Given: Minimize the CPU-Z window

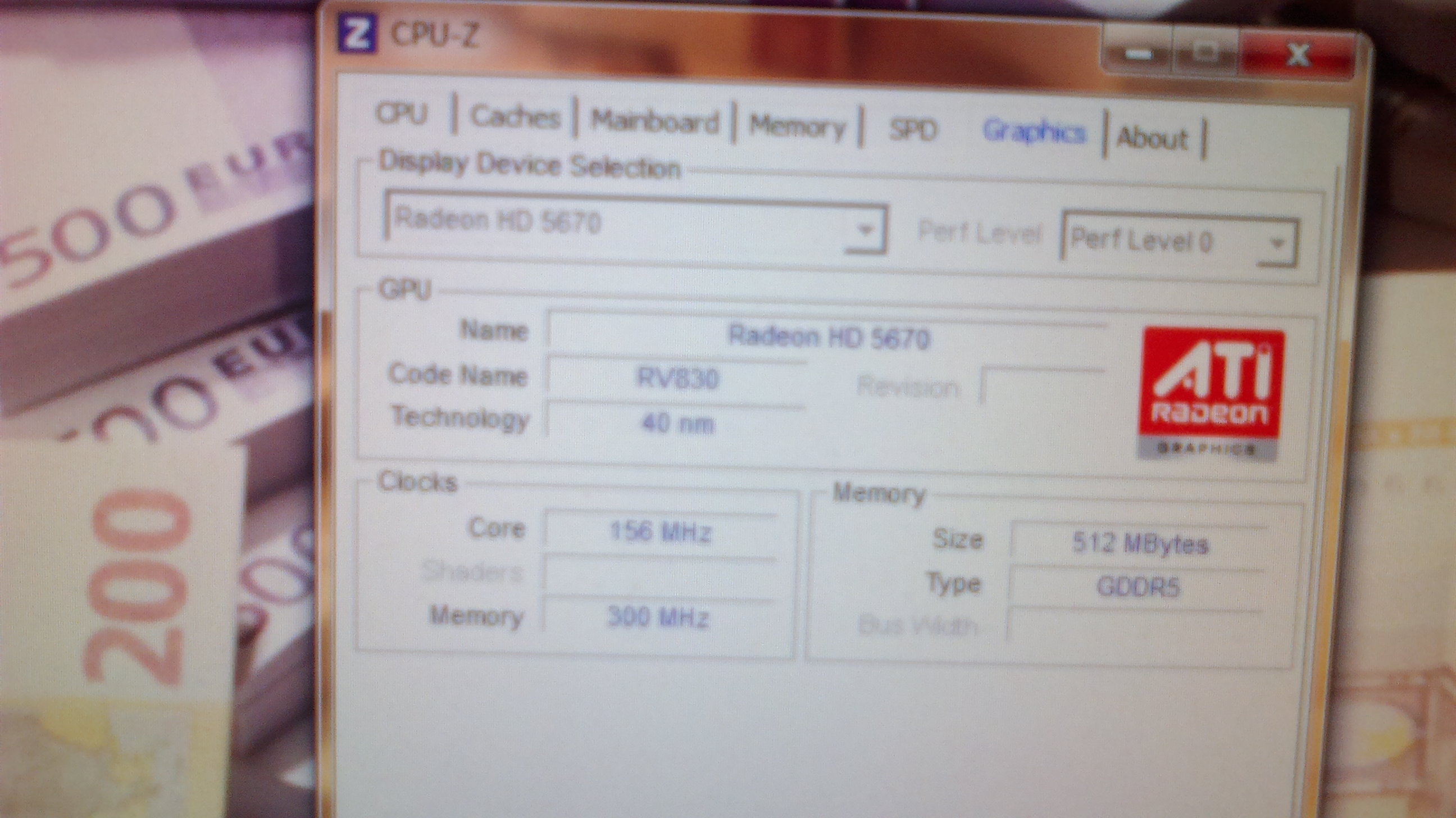Looking at the screenshot, I should [1139, 54].
